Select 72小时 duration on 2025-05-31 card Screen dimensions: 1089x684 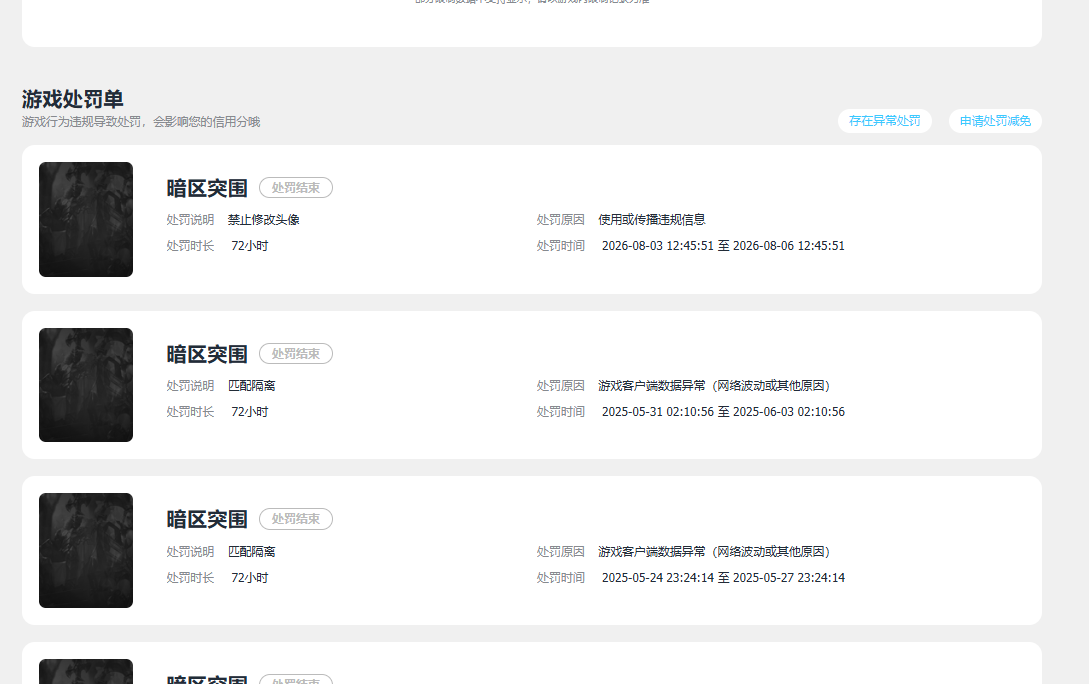[249, 412]
